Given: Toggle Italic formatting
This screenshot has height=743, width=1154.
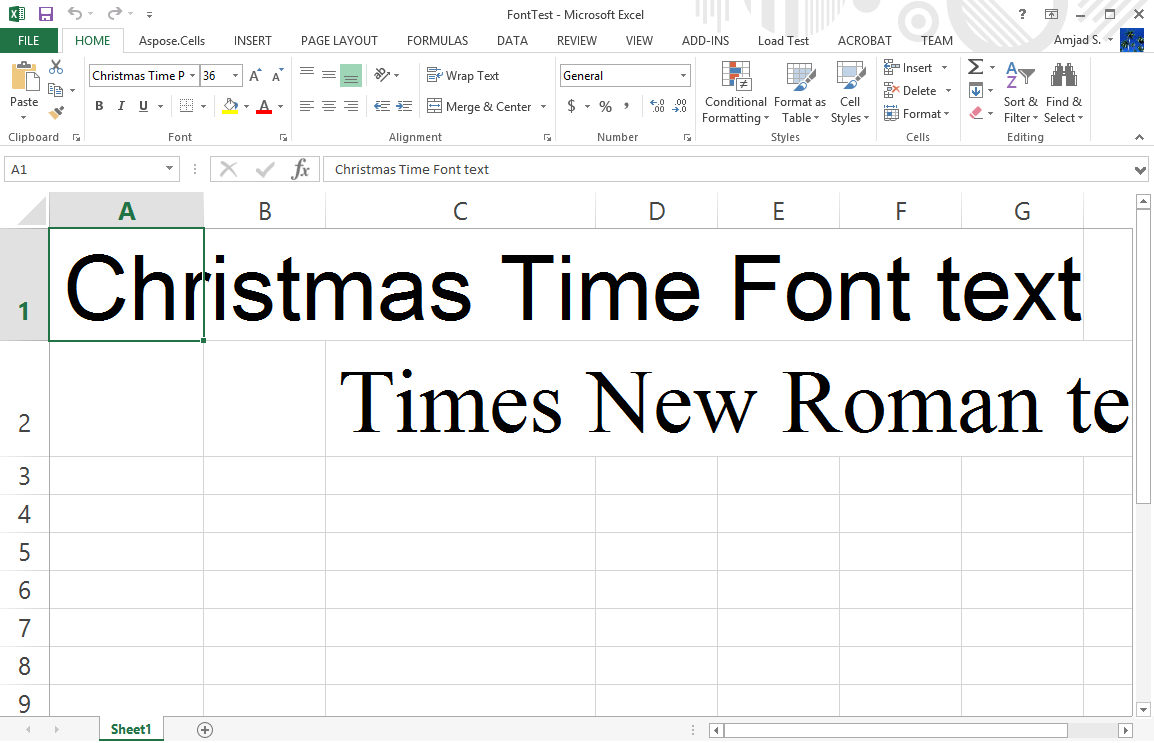Looking at the screenshot, I should coord(121,106).
